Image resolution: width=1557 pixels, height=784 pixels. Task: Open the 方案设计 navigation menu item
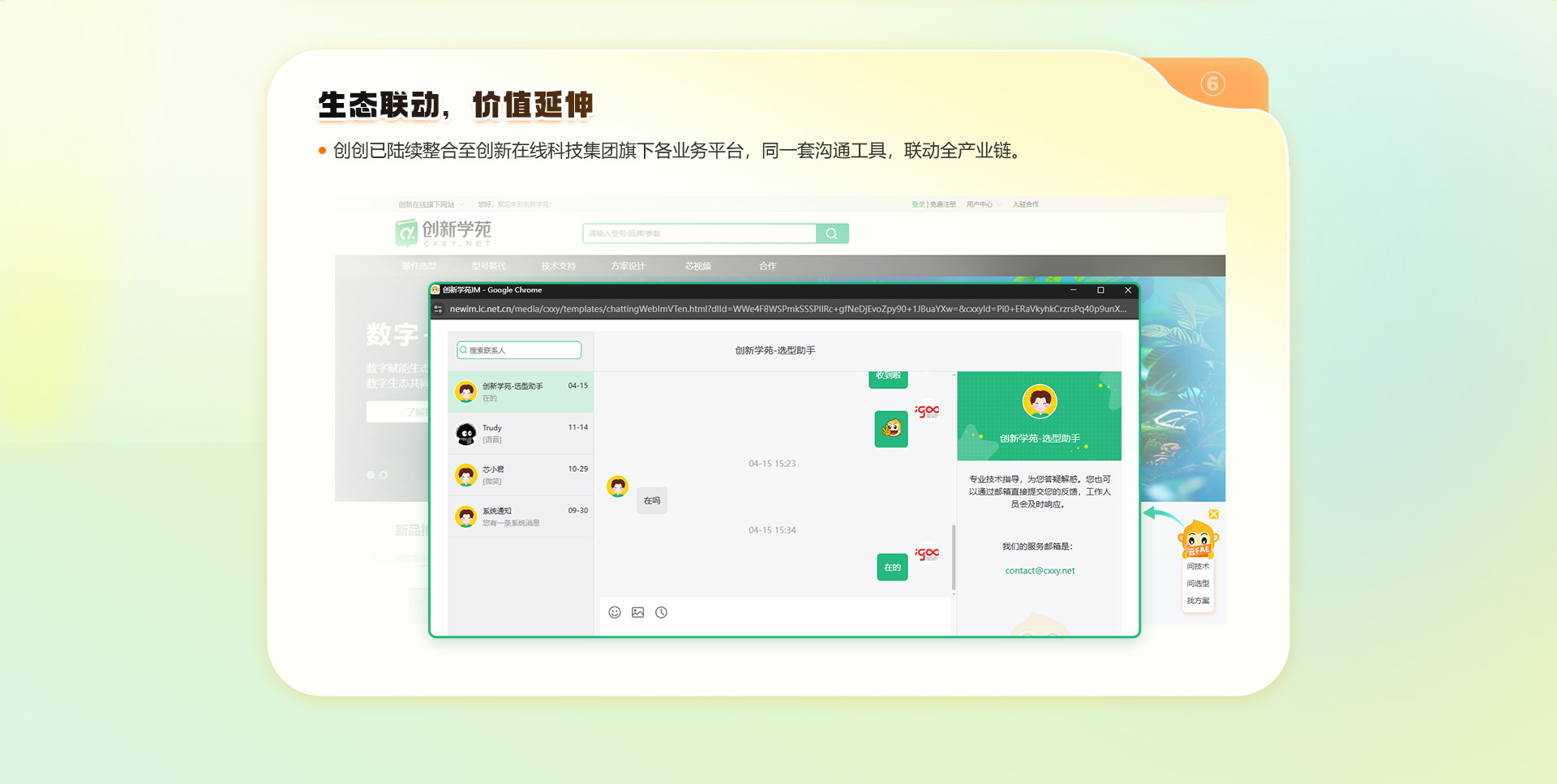coord(628,266)
